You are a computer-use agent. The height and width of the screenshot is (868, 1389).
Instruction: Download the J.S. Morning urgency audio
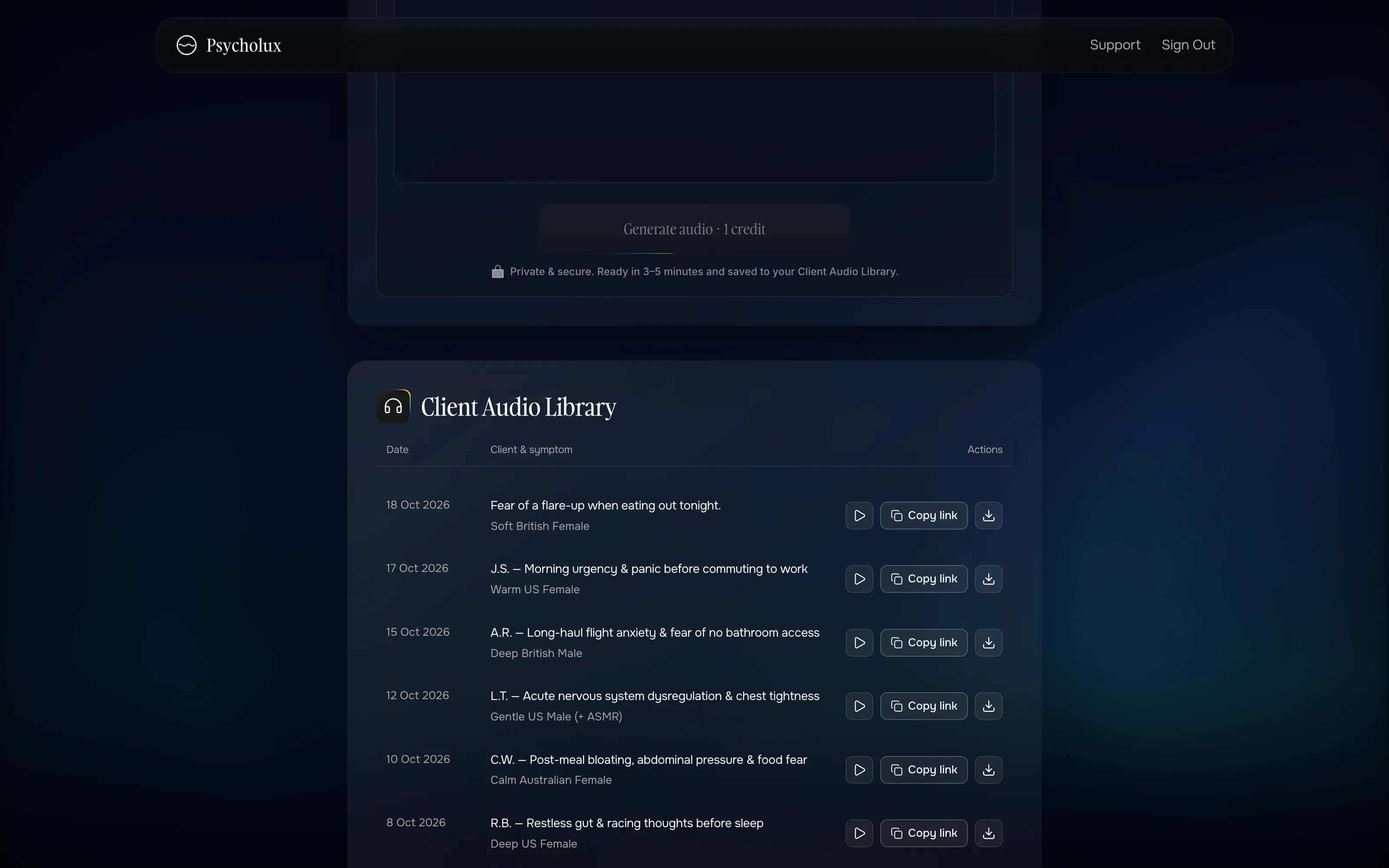(988, 579)
